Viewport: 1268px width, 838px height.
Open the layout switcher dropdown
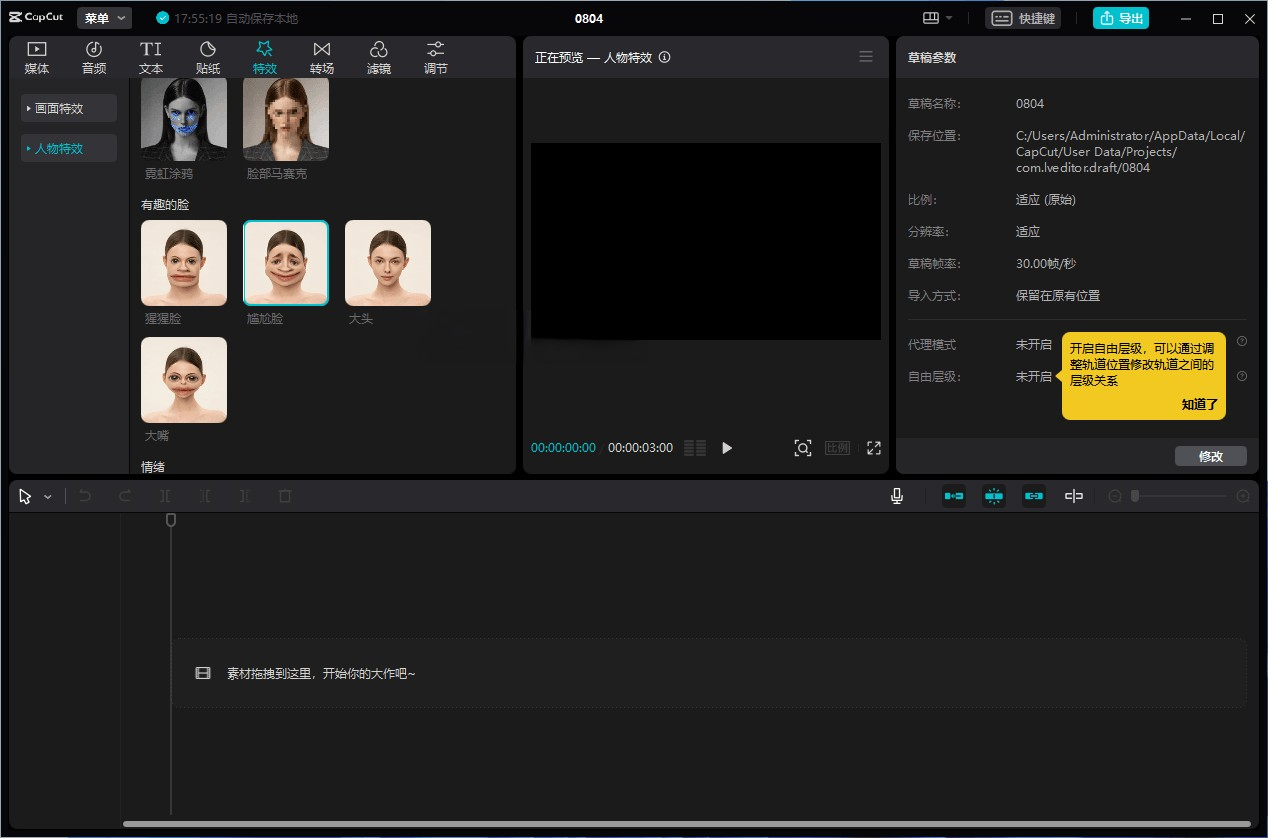click(x=938, y=18)
